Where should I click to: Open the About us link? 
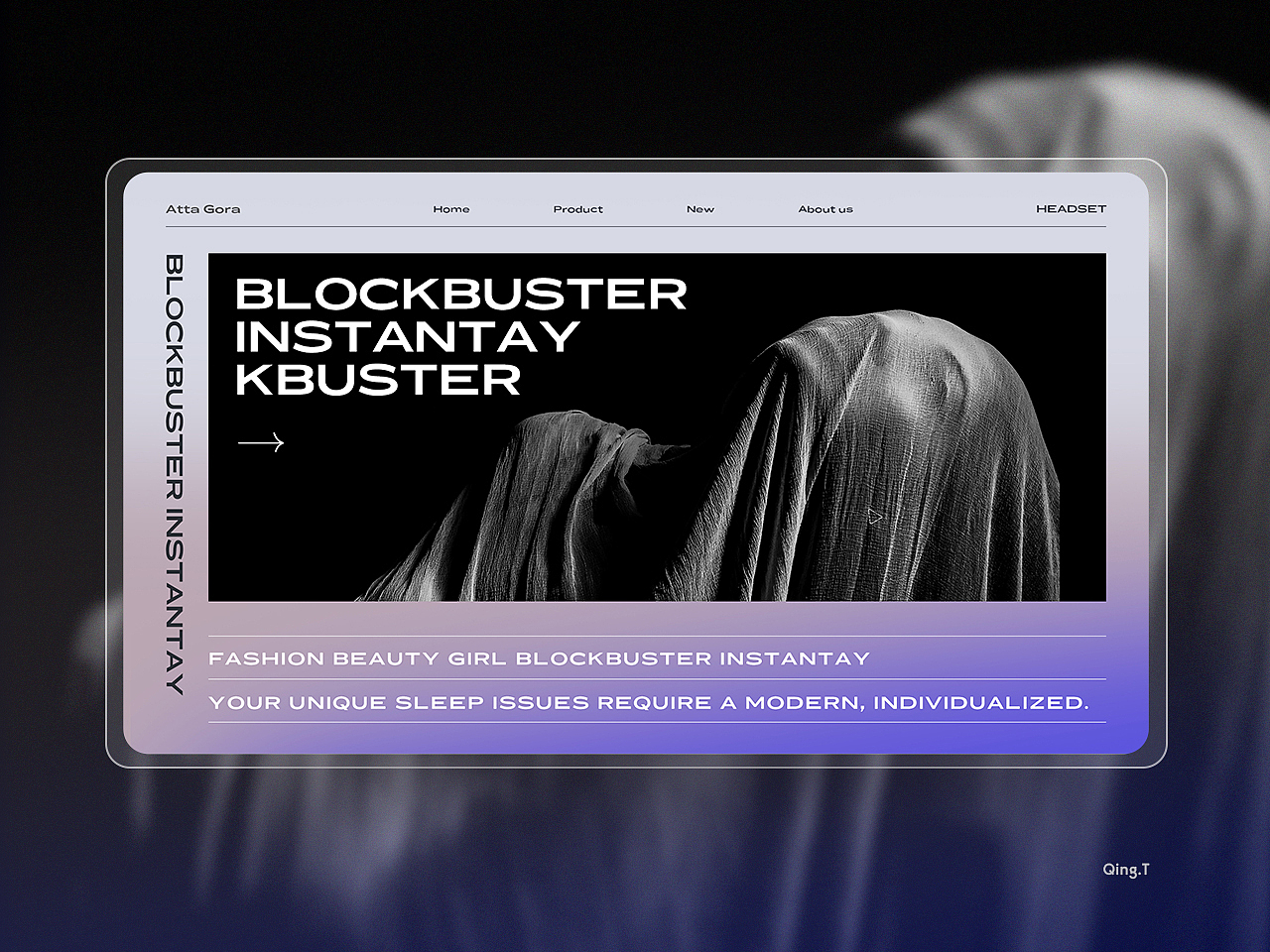pyautogui.click(x=825, y=209)
